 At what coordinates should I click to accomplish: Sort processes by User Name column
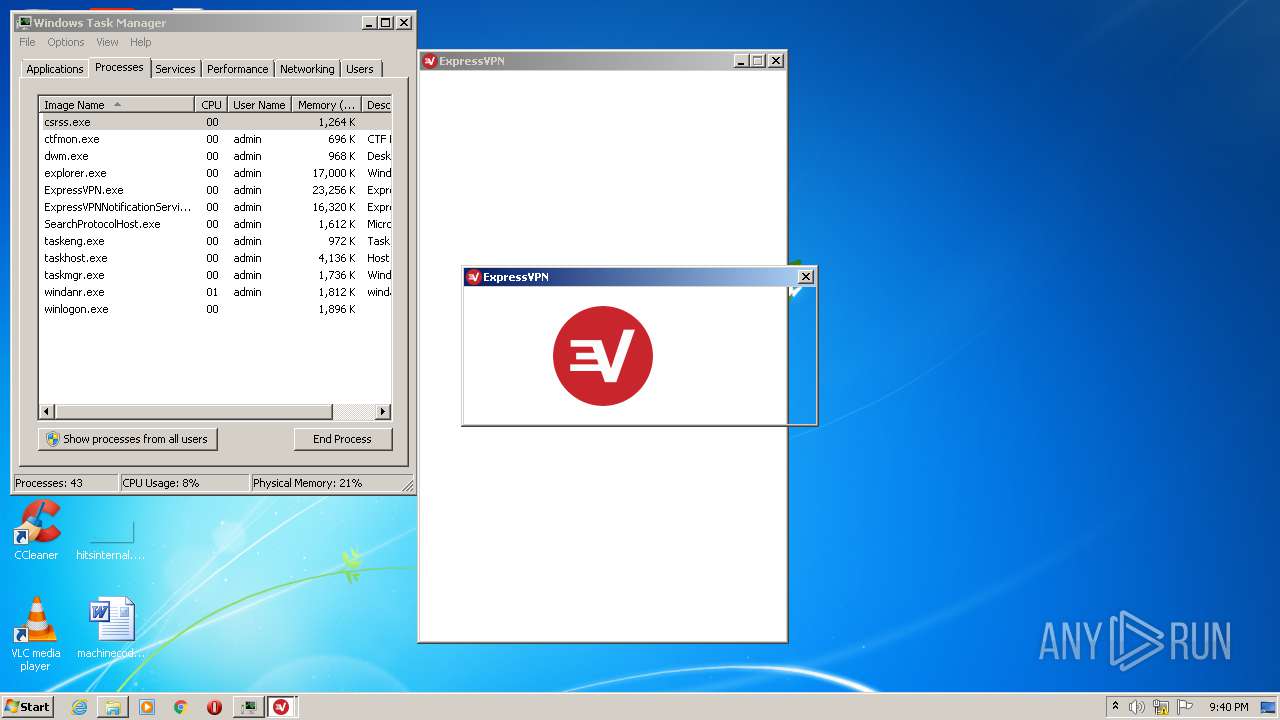tap(259, 105)
